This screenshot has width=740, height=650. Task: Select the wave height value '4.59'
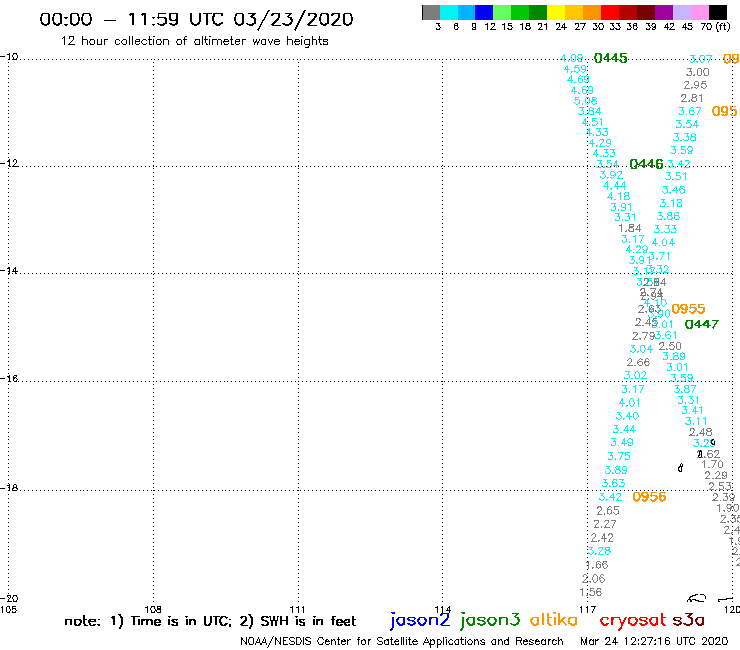pos(575,69)
